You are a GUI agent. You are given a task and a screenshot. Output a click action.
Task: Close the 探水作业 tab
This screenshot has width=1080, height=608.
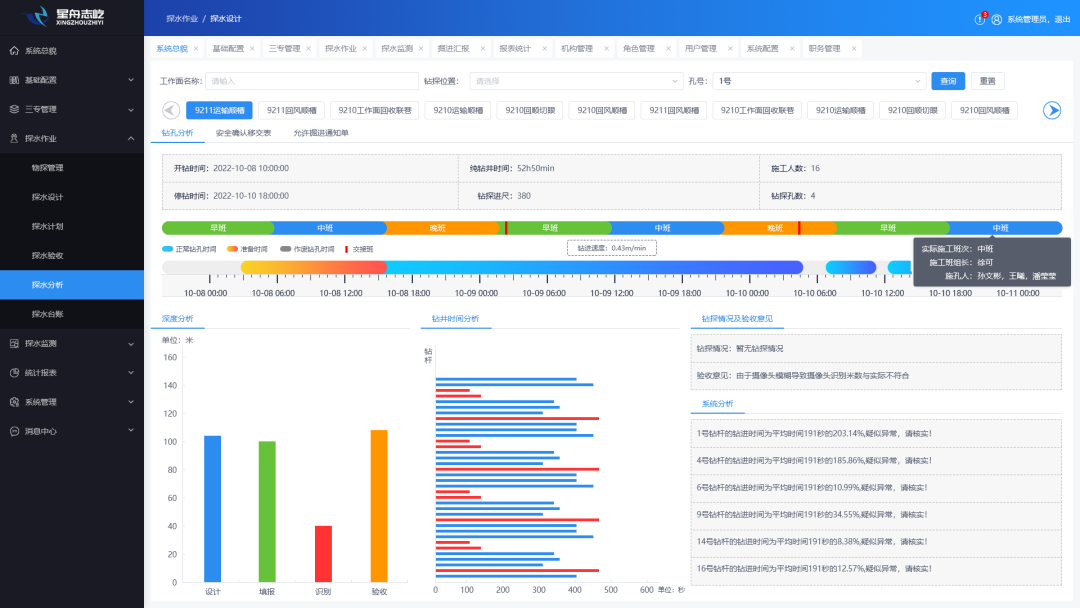(x=365, y=48)
